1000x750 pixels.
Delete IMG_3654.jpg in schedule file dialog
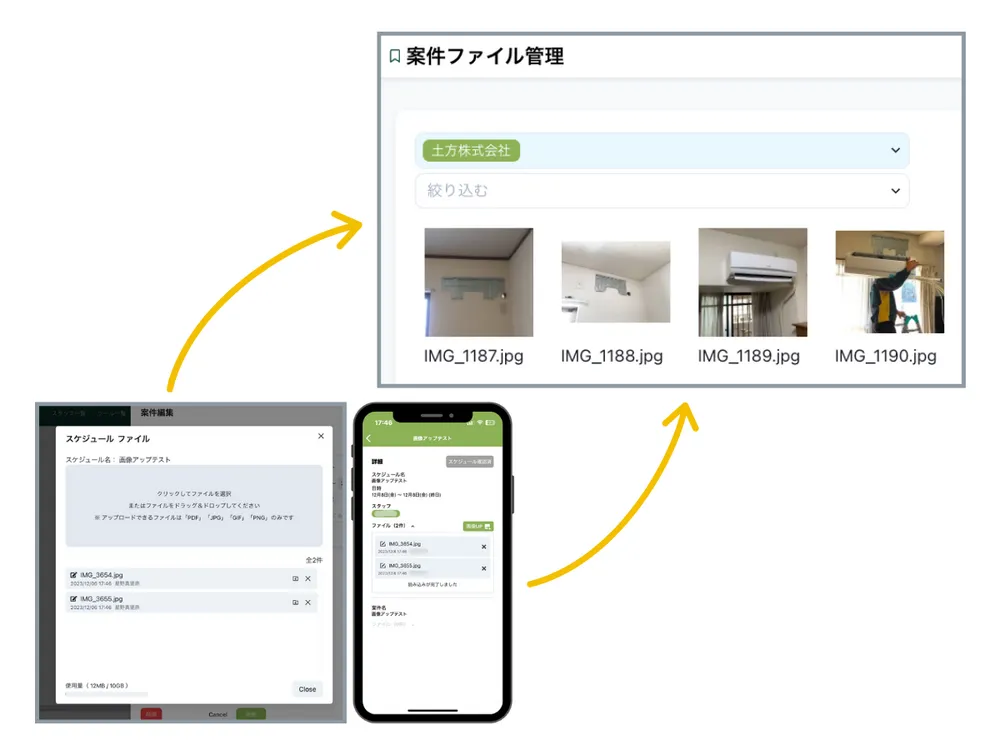pos(308,578)
